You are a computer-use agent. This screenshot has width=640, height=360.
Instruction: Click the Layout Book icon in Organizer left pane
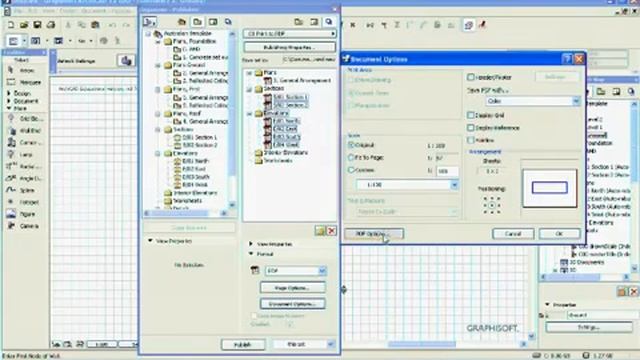coord(213,22)
